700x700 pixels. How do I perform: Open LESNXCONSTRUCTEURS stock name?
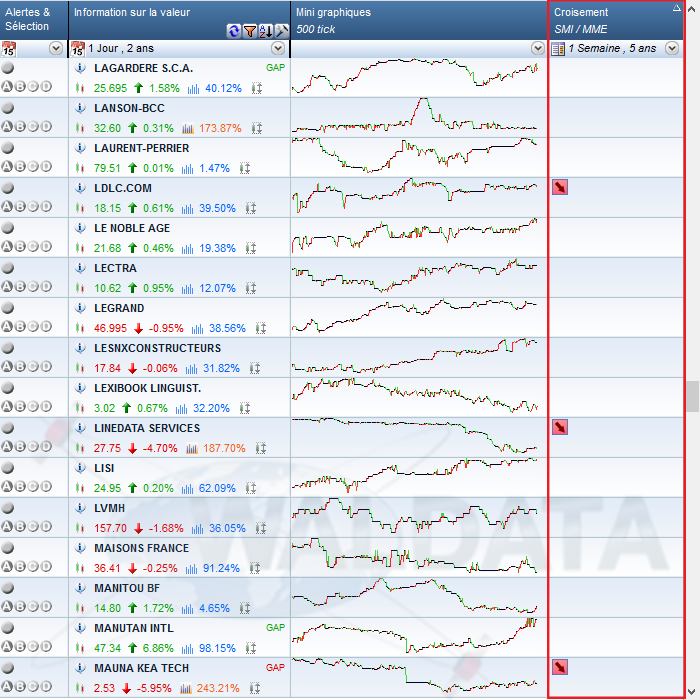(x=158, y=348)
